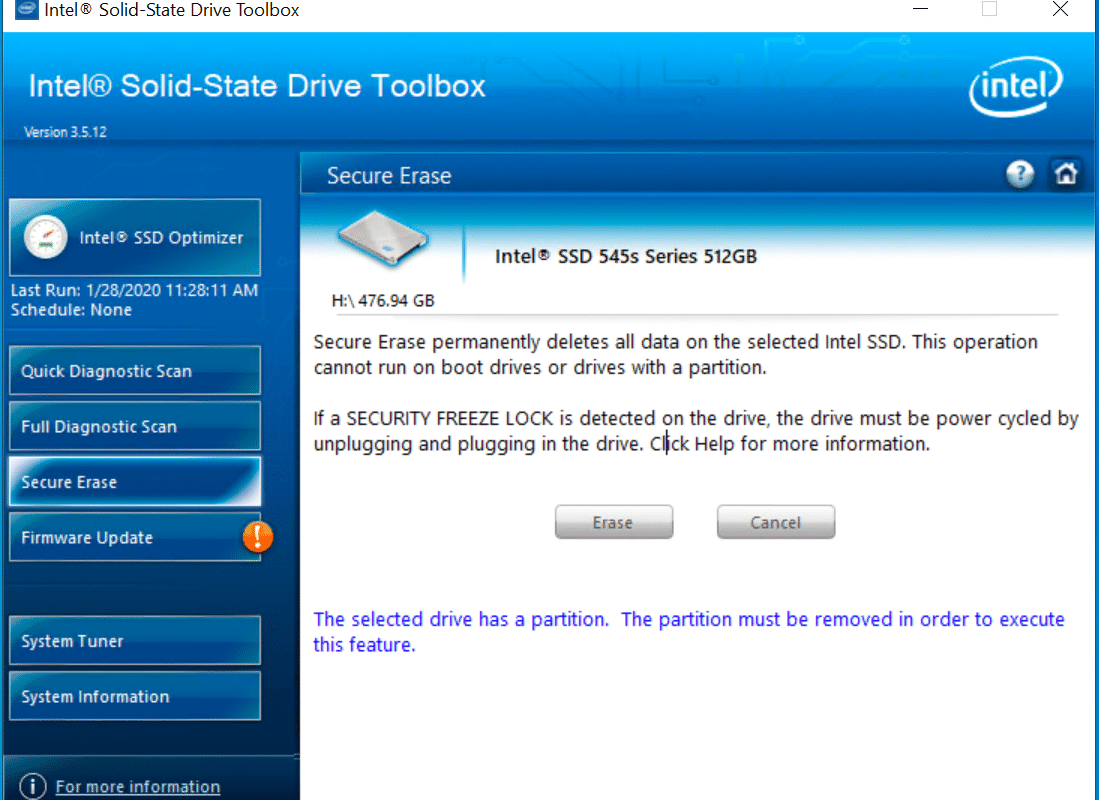The height and width of the screenshot is (800, 1099).
Task: Click the Intel logo in header
Action: 1016,86
